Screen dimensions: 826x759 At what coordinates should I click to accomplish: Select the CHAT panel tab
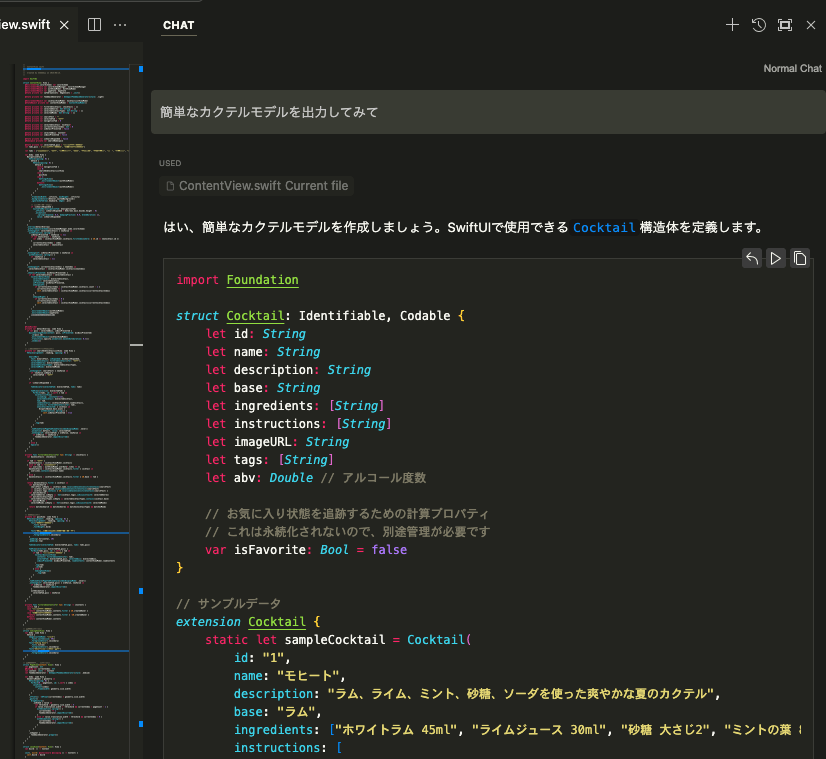click(179, 25)
